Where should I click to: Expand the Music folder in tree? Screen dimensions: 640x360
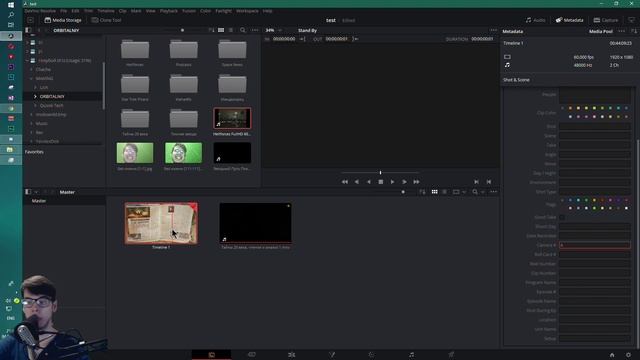(31, 123)
